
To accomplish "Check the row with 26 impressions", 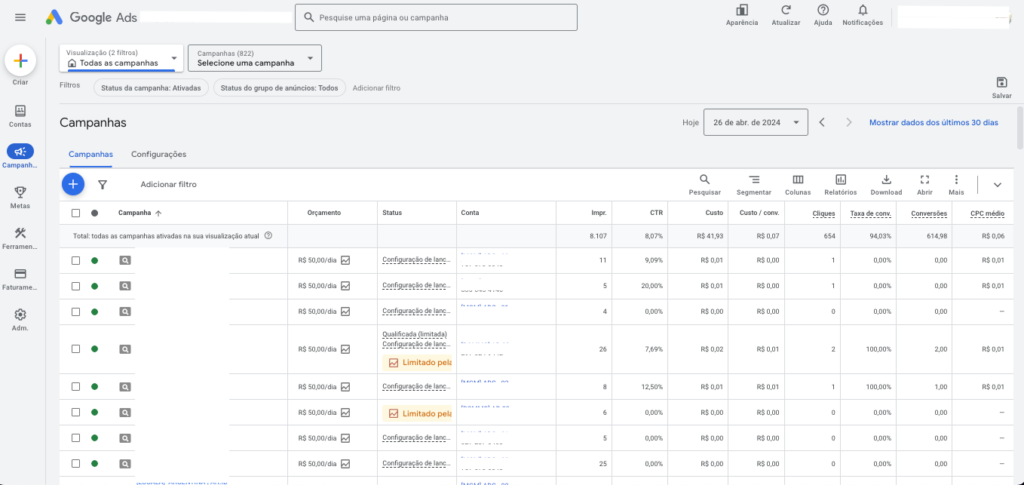I will [x=76, y=349].
